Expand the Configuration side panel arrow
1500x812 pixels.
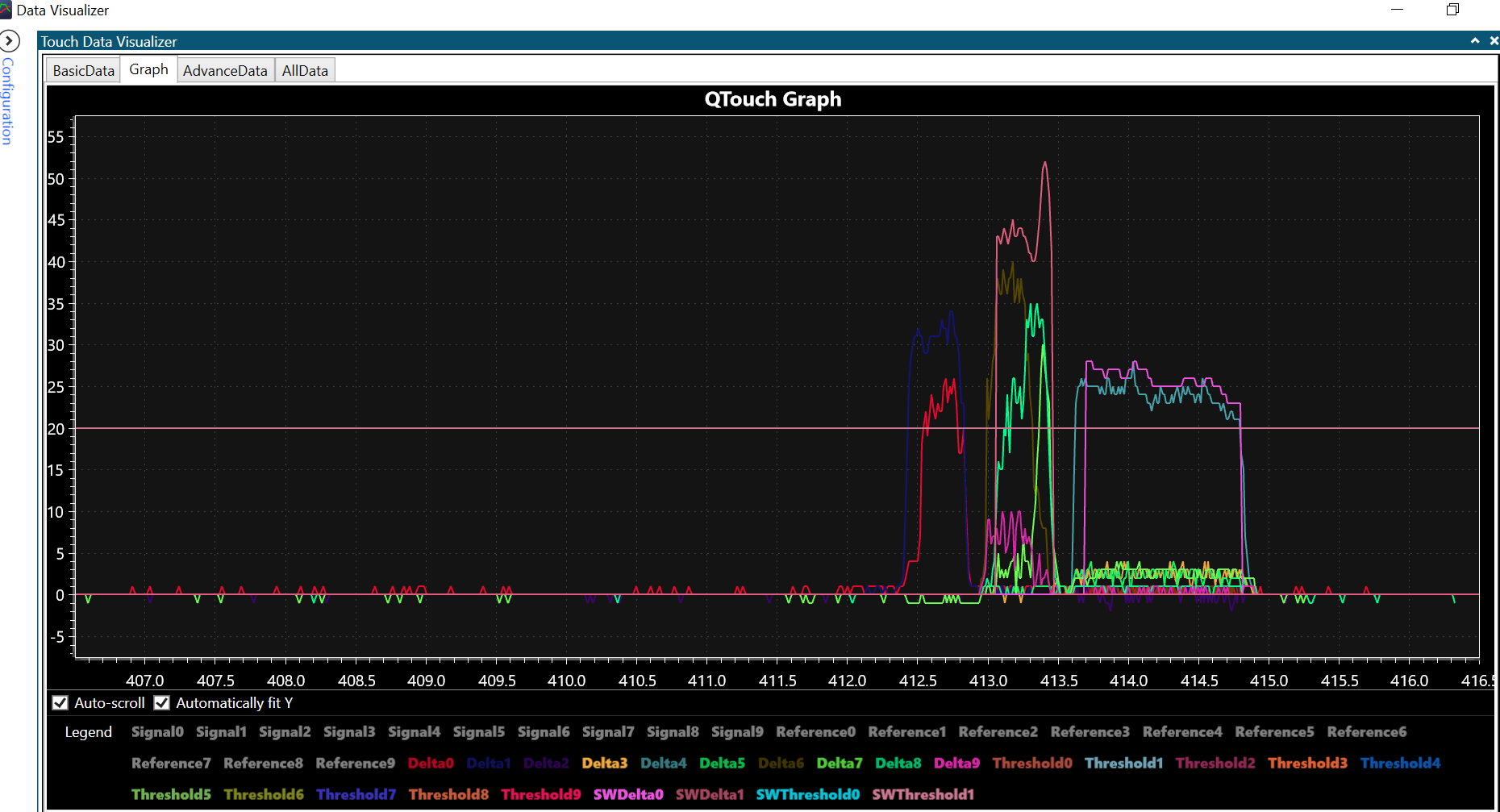[9, 40]
